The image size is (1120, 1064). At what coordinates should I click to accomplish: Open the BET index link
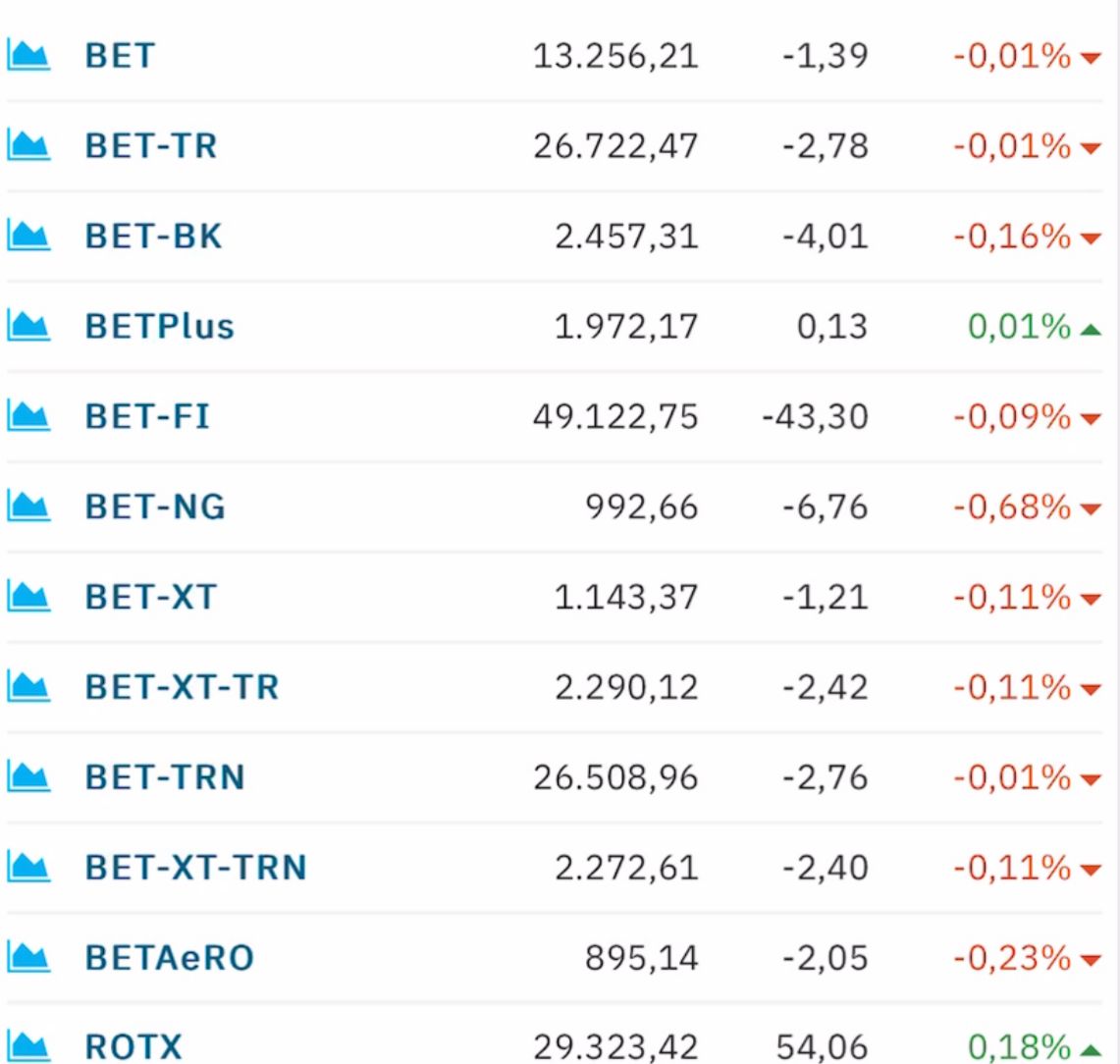[120, 56]
